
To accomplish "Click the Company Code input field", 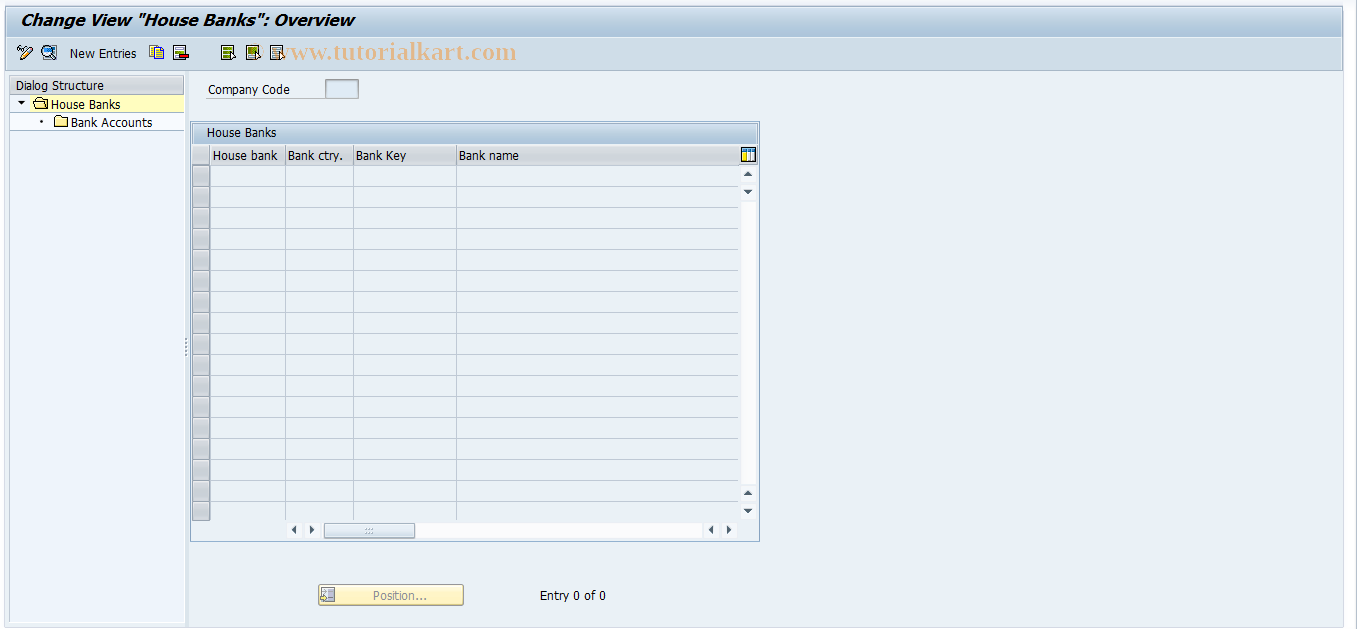I will (x=342, y=89).
